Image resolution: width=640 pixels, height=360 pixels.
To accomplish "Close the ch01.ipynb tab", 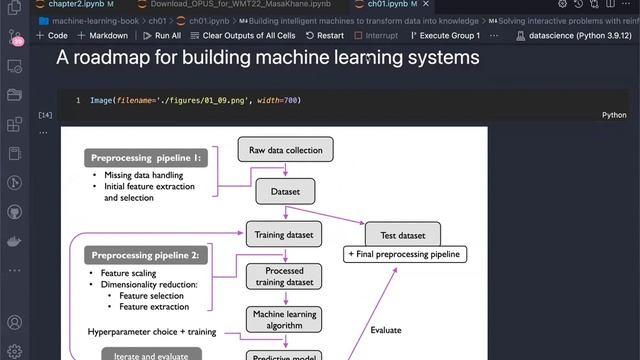I will 426,4.
